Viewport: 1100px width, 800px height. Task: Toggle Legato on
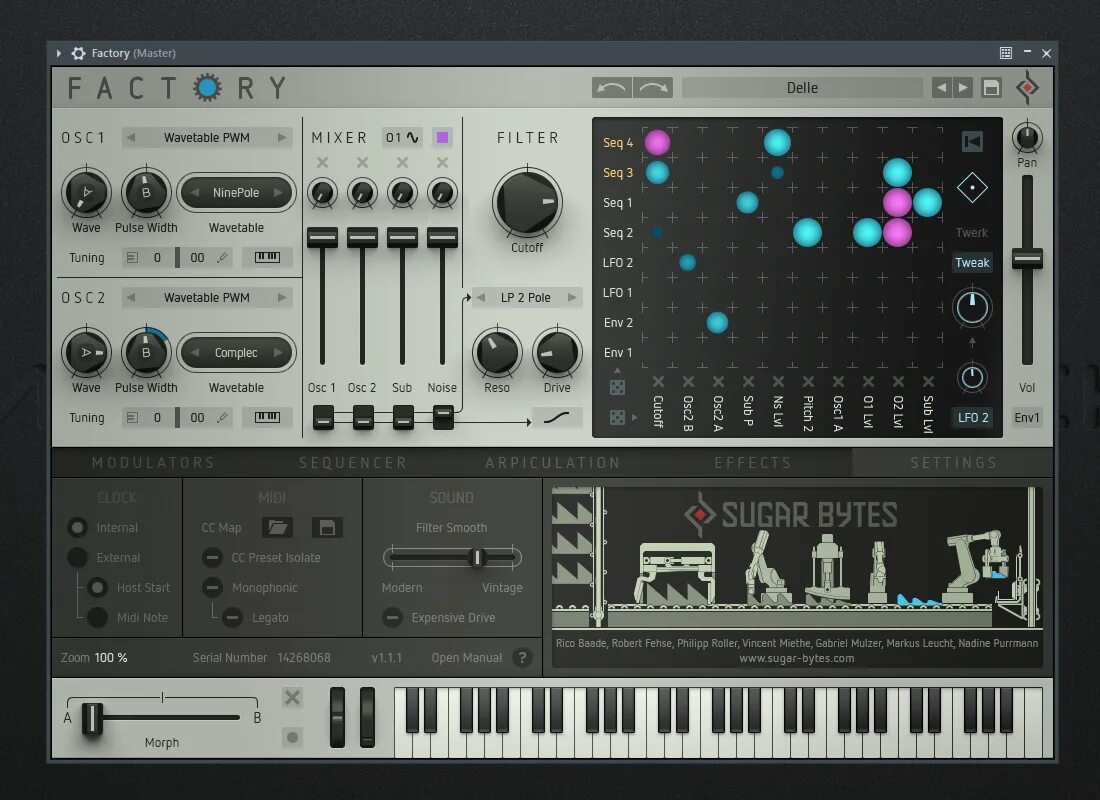coord(230,618)
